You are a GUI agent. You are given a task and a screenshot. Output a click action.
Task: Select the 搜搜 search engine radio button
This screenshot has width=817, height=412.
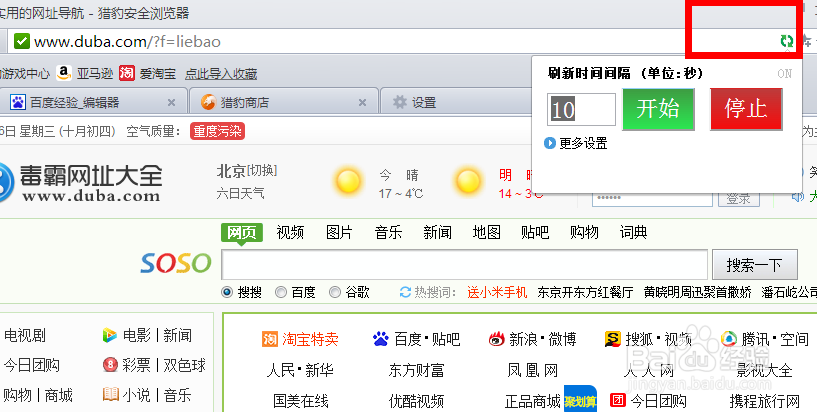(x=227, y=292)
